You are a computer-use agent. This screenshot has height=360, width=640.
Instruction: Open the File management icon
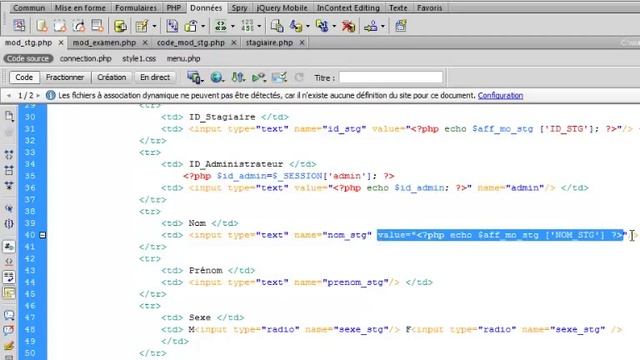[238, 77]
